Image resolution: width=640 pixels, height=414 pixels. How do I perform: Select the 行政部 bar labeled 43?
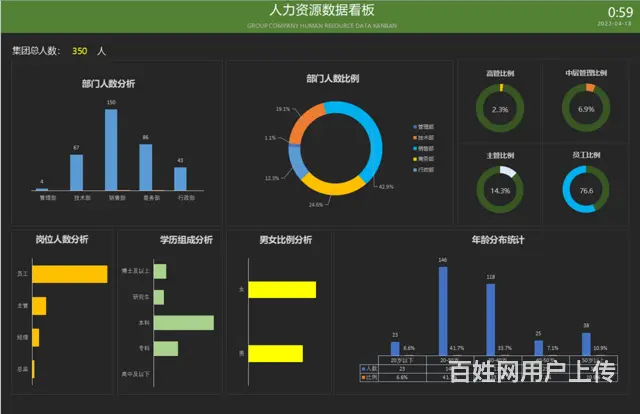pos(180,178)
